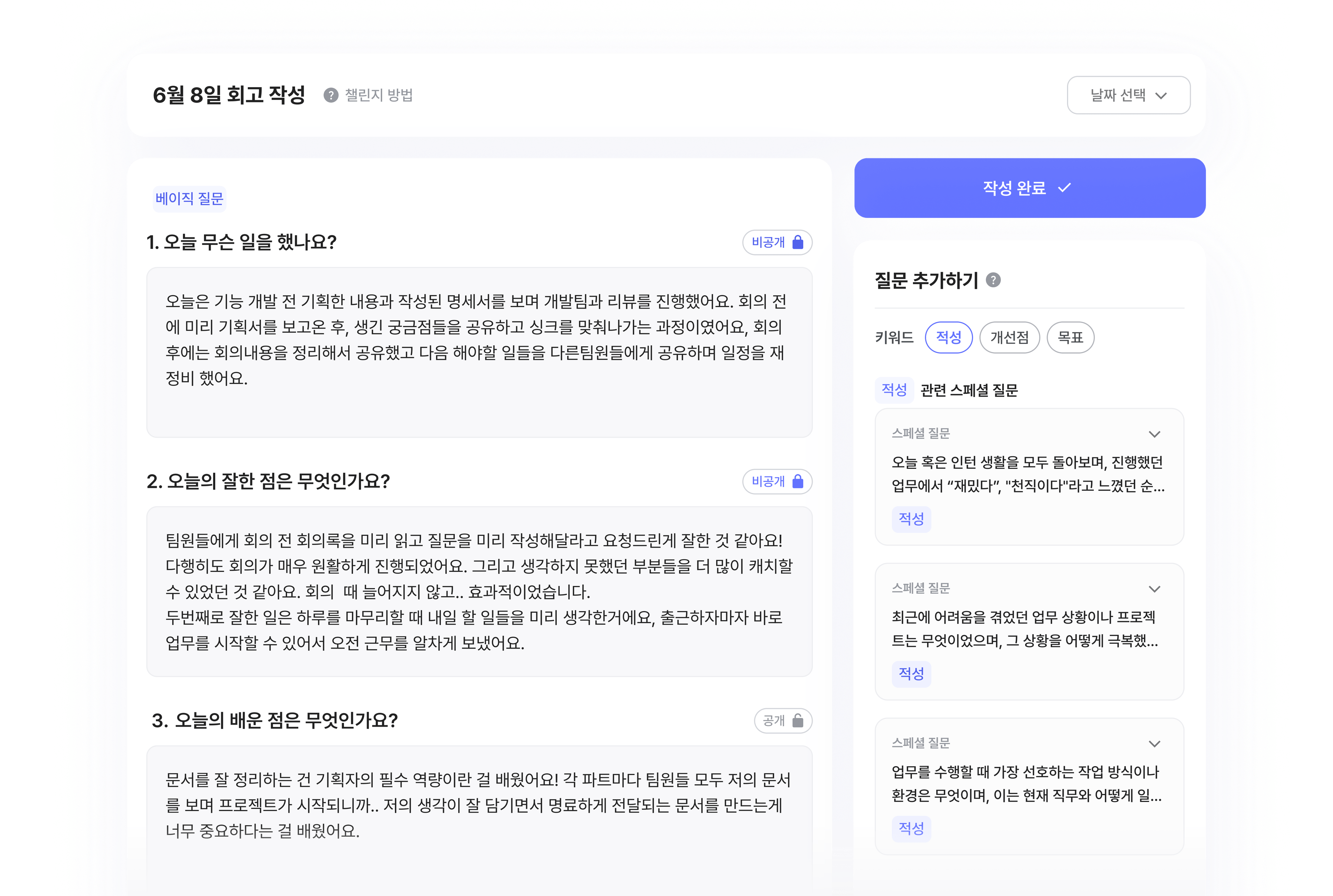Image resolution: width=1333 pixels, height=896 pixels.
Task: Click the 적성 tag under the first special question
Action: 911,519
